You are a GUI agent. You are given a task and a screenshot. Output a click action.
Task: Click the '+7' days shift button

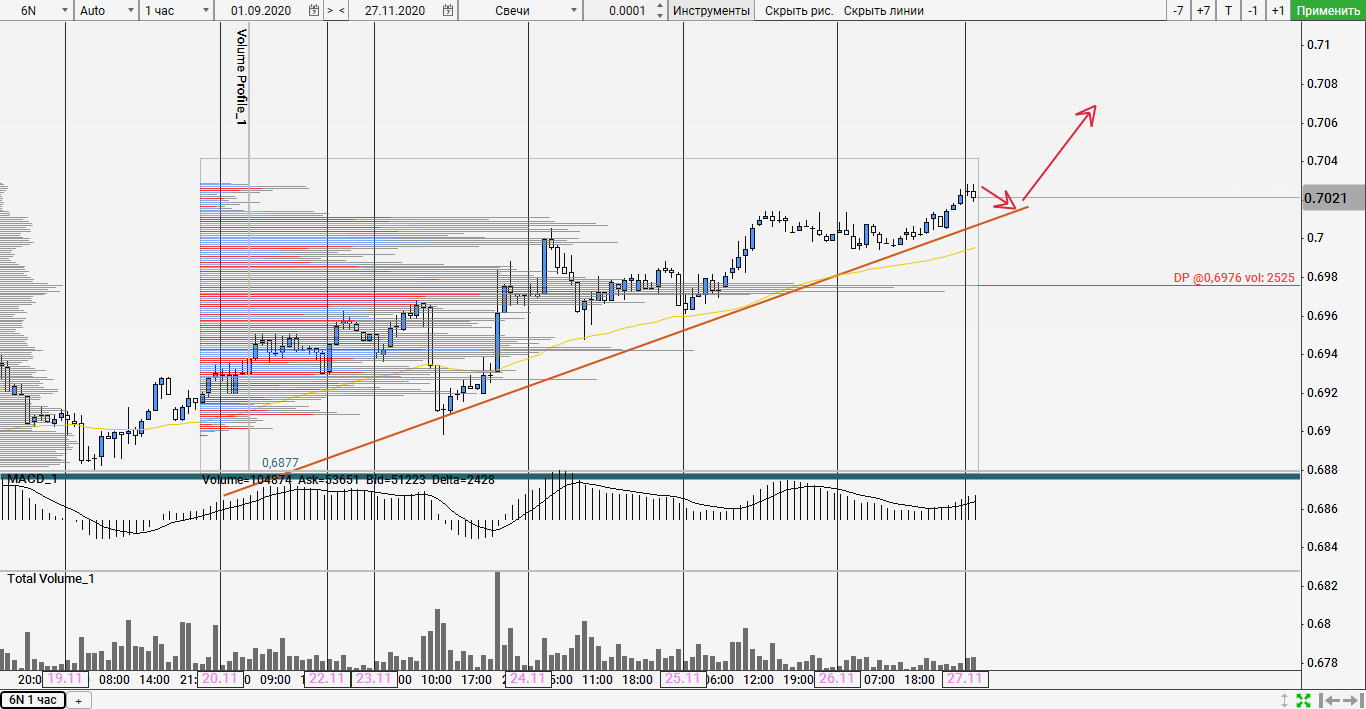point(1203,11)
